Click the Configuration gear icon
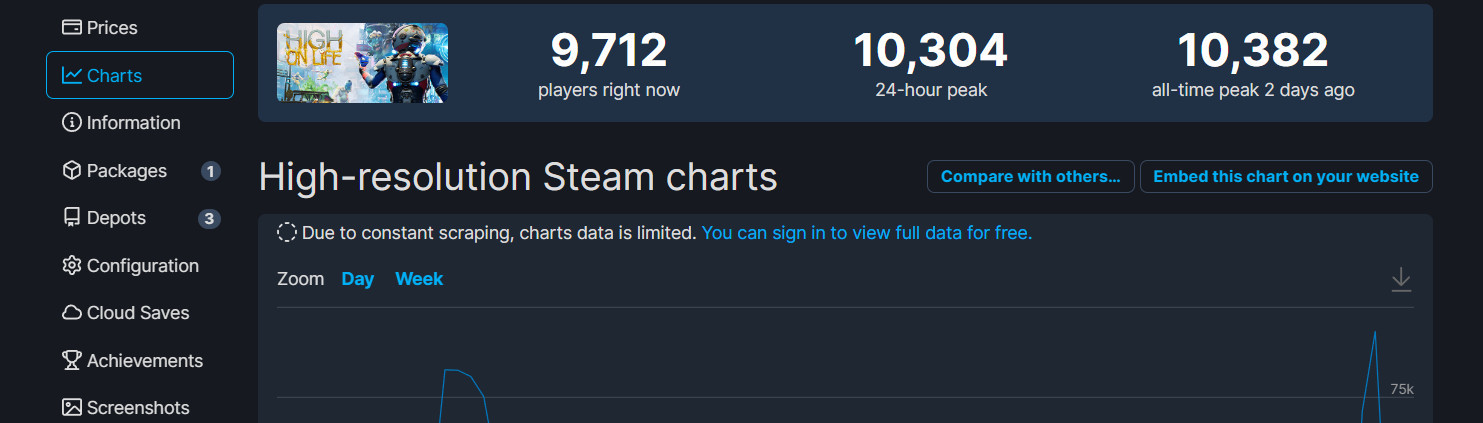The height and width of the screenshot is (423, 1483). coord(72,266)
